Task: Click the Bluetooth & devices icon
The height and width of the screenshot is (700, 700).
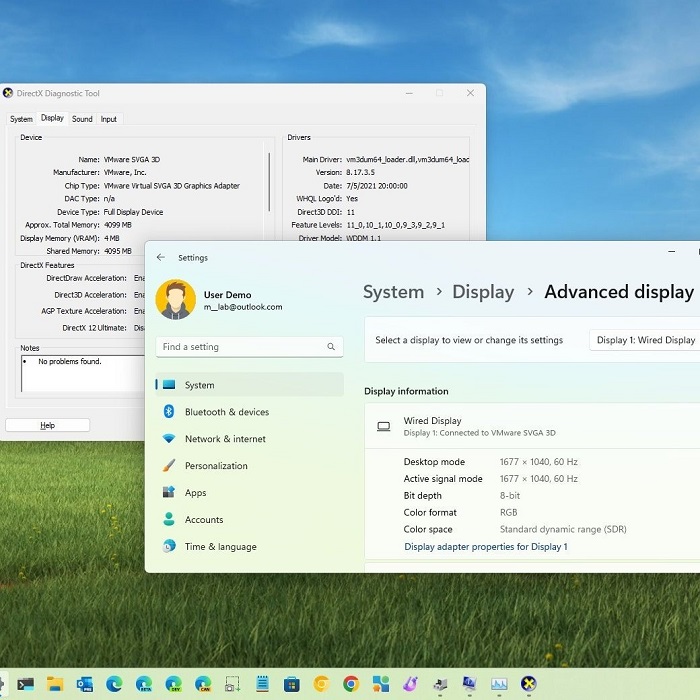Action: click(x=169, y=412)
